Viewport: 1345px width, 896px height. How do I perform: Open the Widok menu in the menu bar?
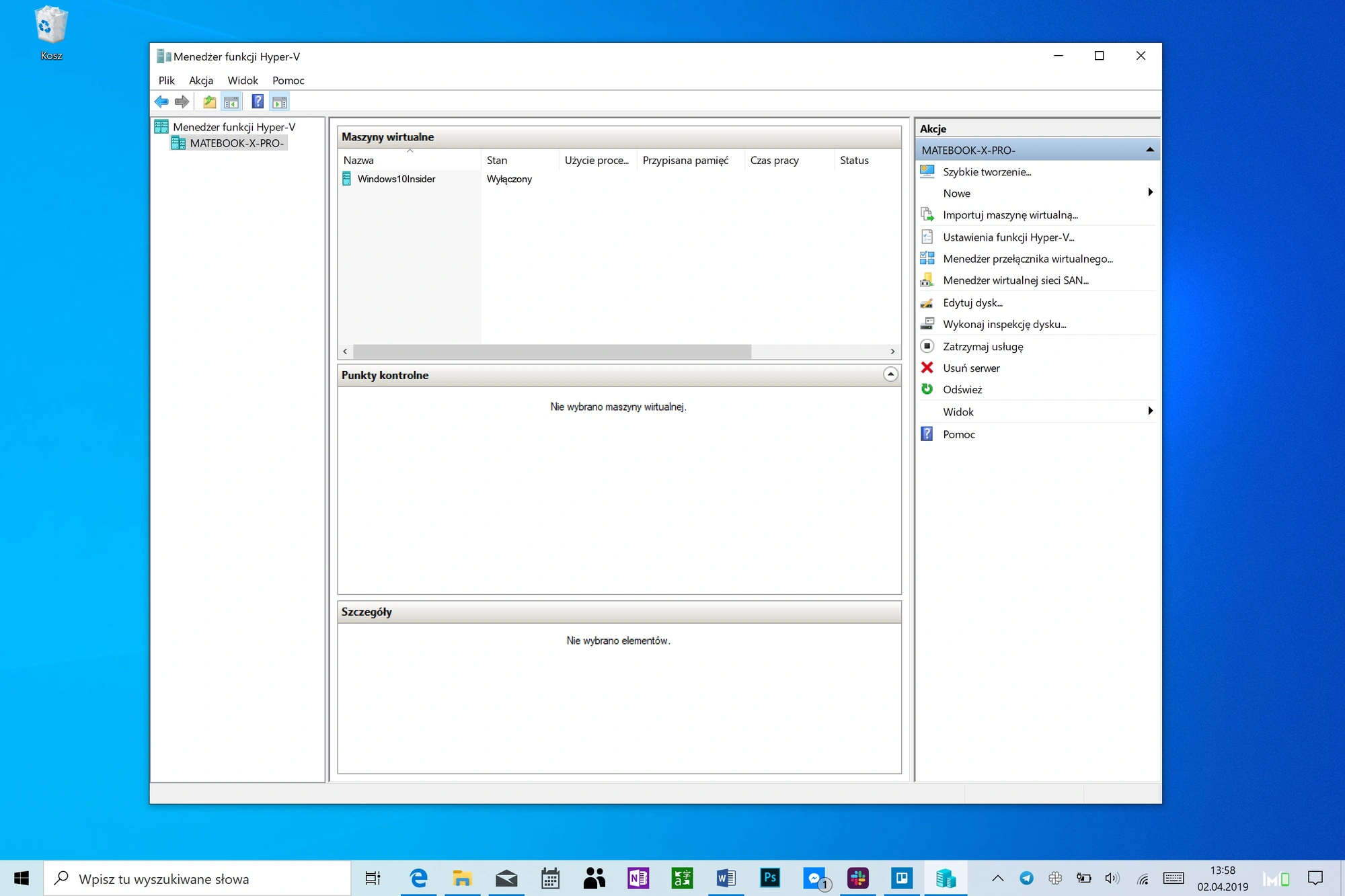point(243,80)
